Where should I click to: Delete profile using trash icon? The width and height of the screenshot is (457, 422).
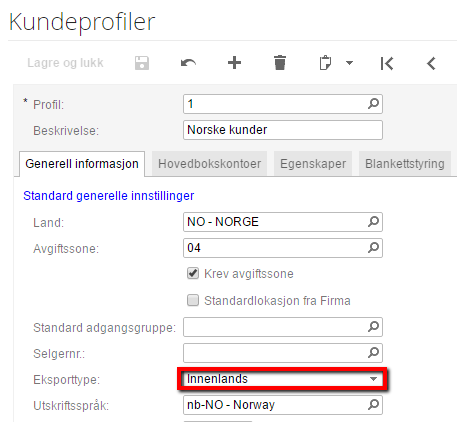280,63
